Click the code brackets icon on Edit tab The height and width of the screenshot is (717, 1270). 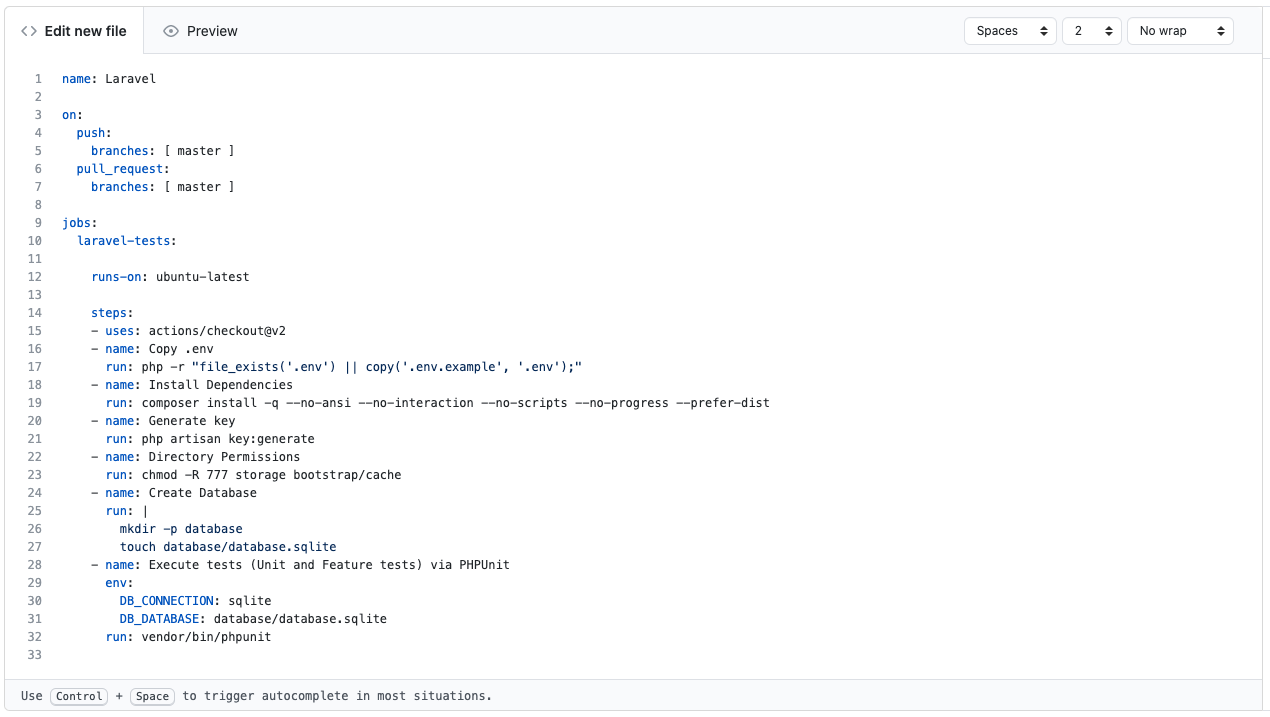[x=29, y=31]
